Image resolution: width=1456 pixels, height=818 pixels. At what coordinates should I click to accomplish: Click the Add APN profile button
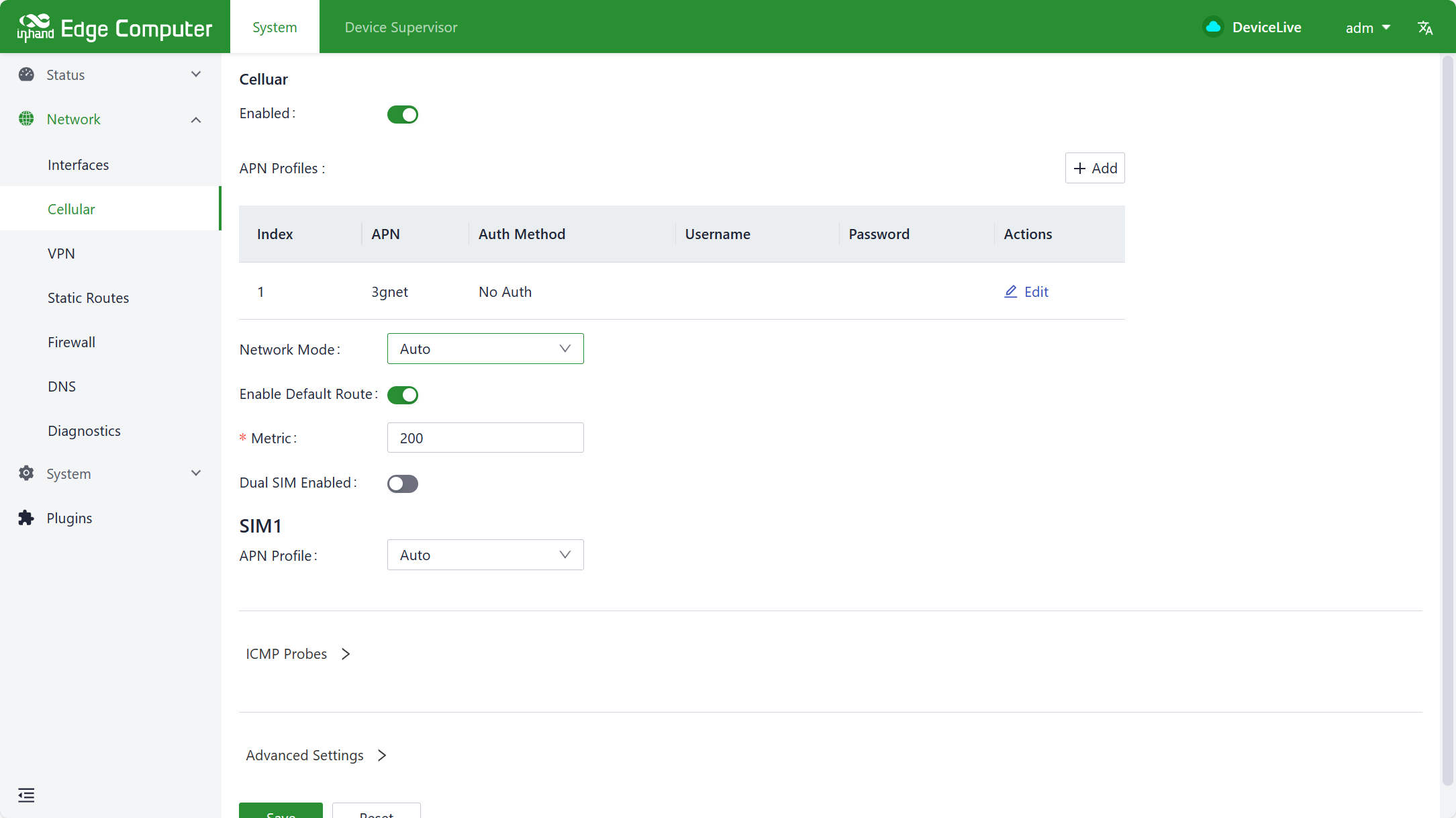(1094, 168)
